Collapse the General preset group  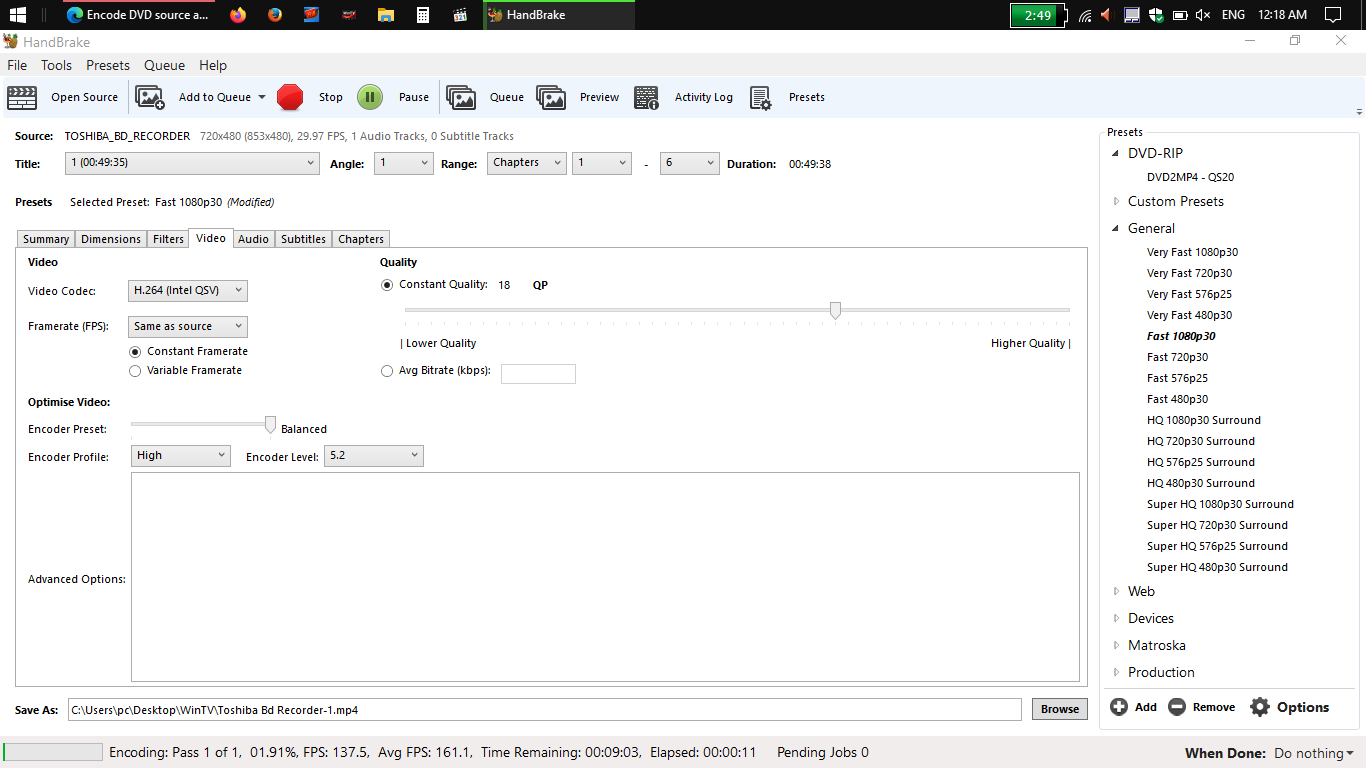1116,229
